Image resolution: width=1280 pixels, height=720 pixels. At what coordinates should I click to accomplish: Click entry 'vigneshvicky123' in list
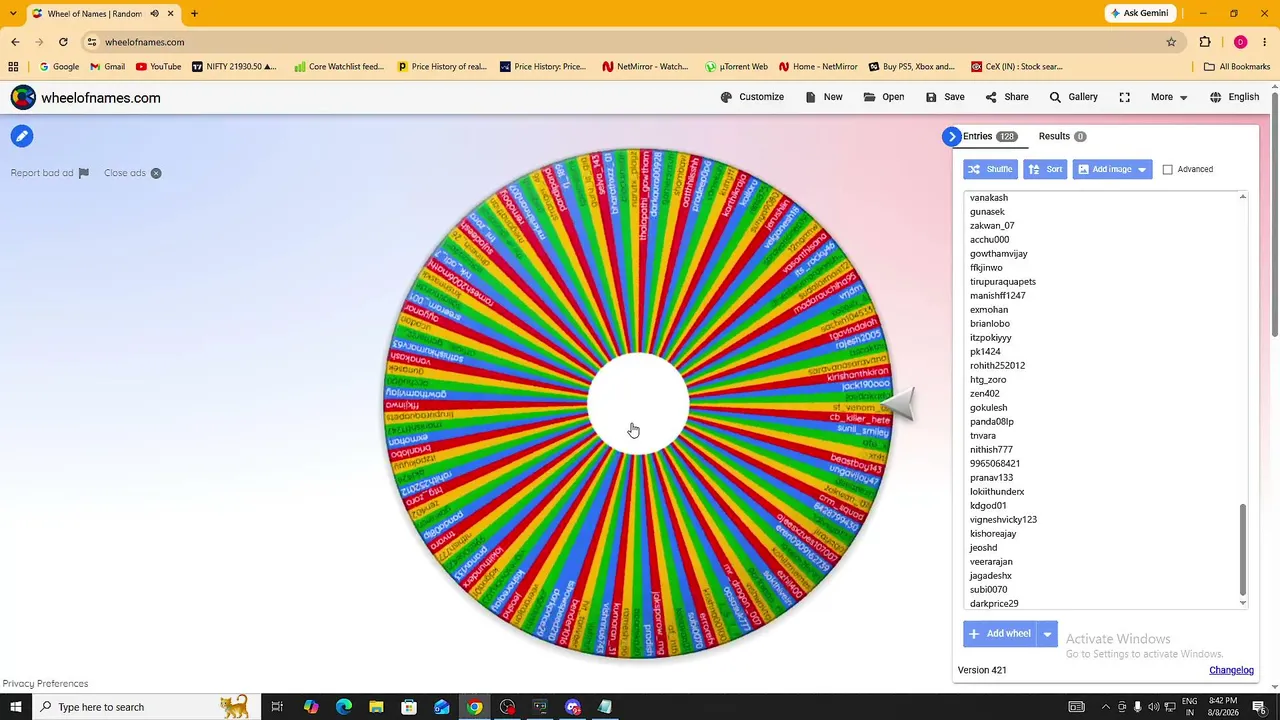pos(1003,520)
